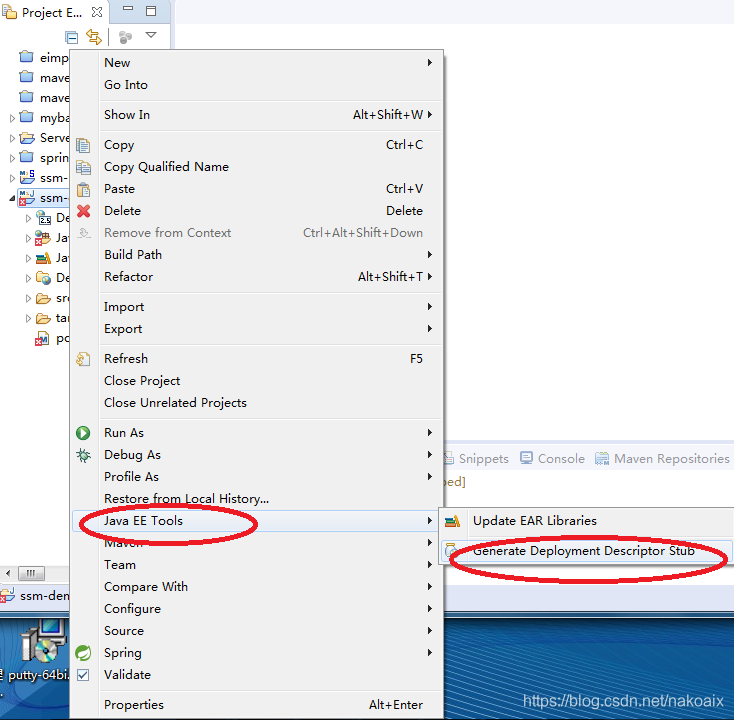Open the Compare With submenu
The image size is (734, 720).
257,587
